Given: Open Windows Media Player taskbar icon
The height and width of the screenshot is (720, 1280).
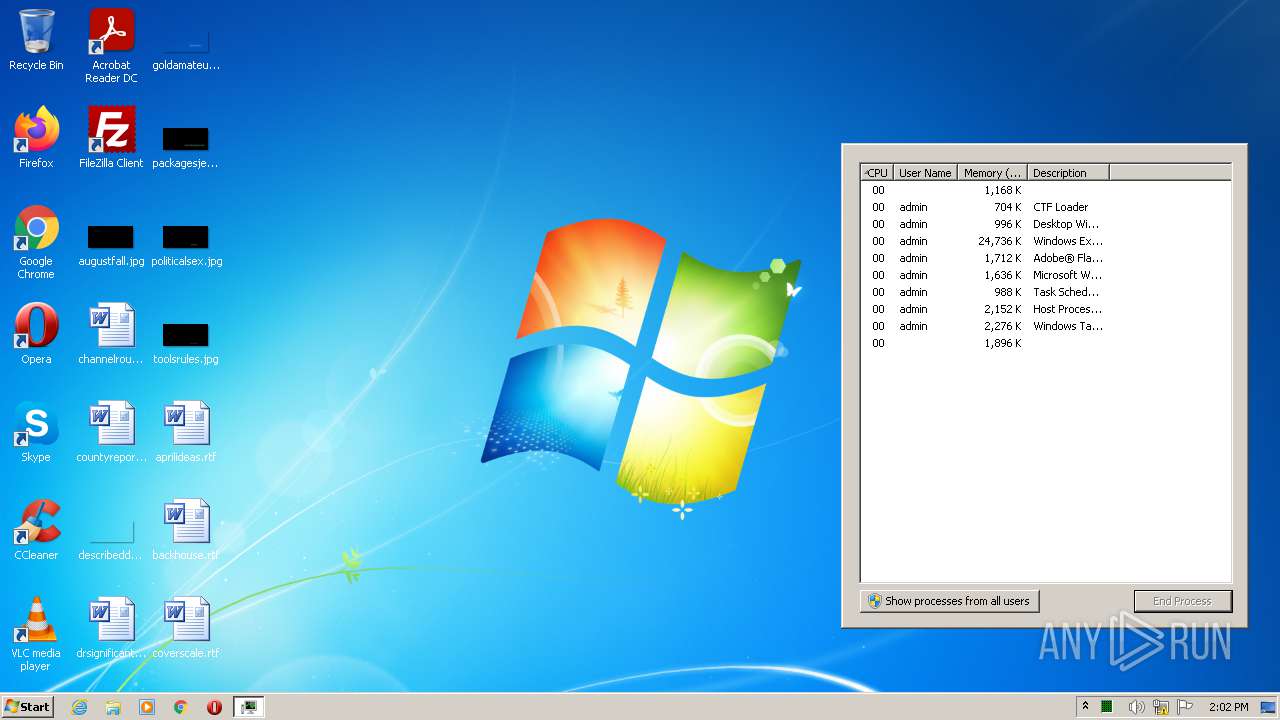Looking at the screenshot, I should (147, 707).
